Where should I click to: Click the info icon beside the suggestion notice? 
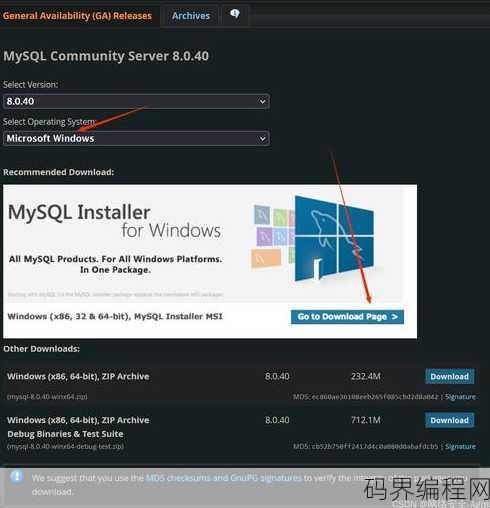(17, 476)
